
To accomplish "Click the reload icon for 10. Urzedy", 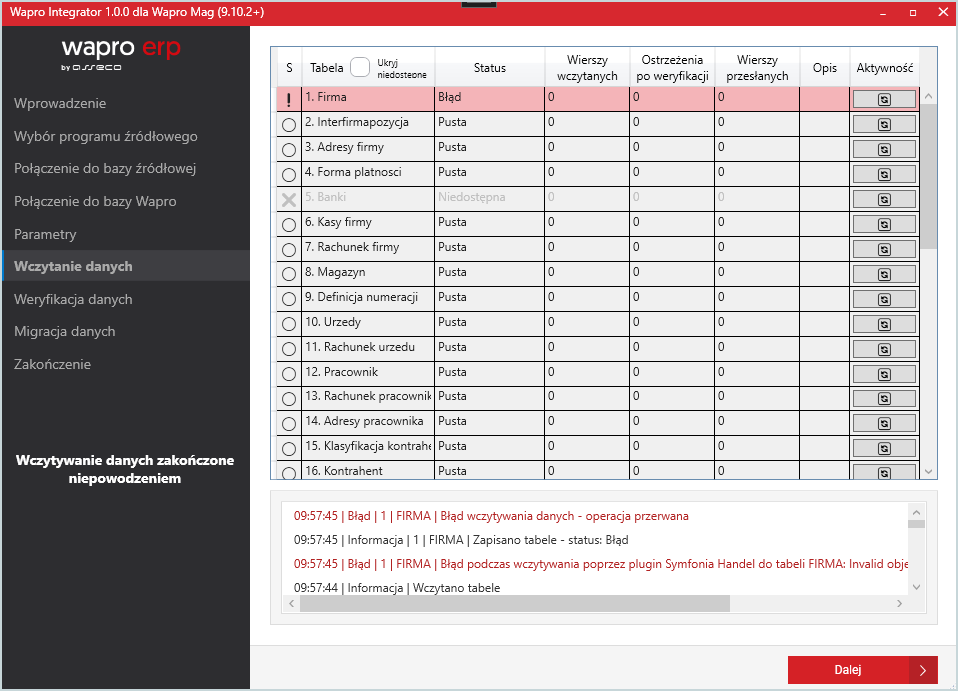I will [884, 323].
